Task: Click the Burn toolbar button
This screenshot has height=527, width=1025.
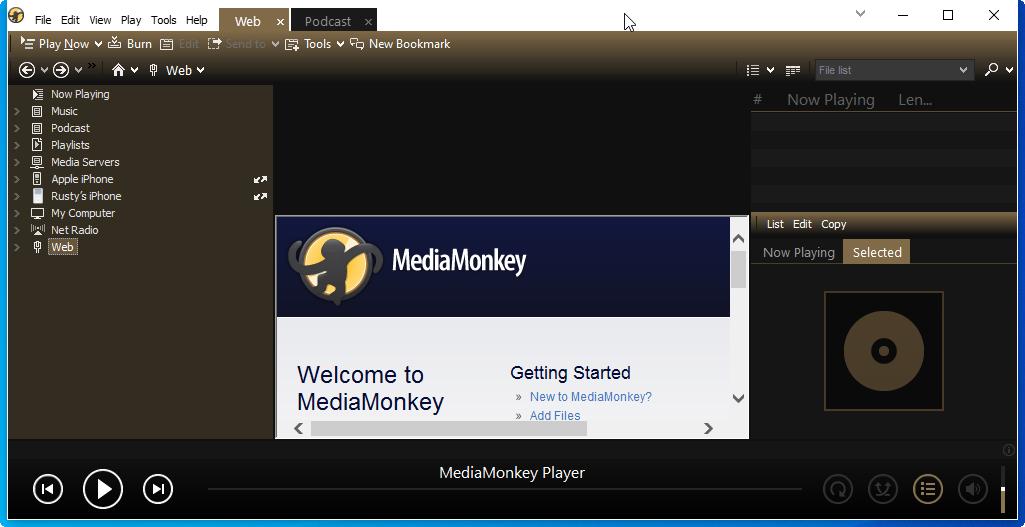Action: (130, 44)
